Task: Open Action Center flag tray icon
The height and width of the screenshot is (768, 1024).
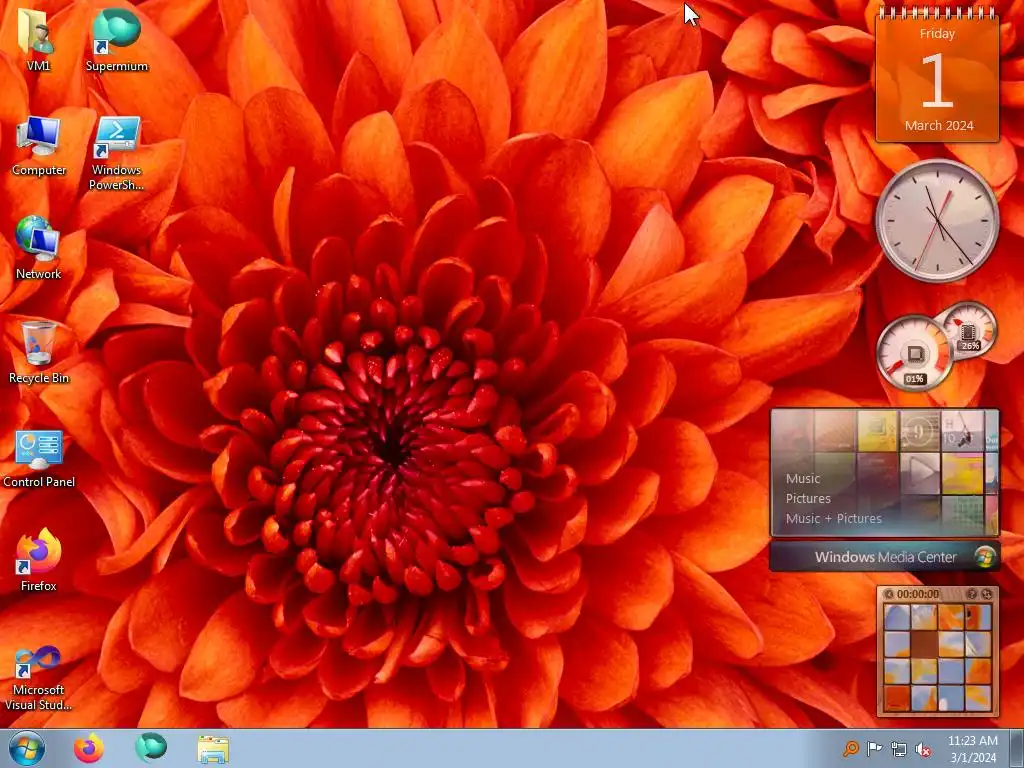Action: click(874, 749)
